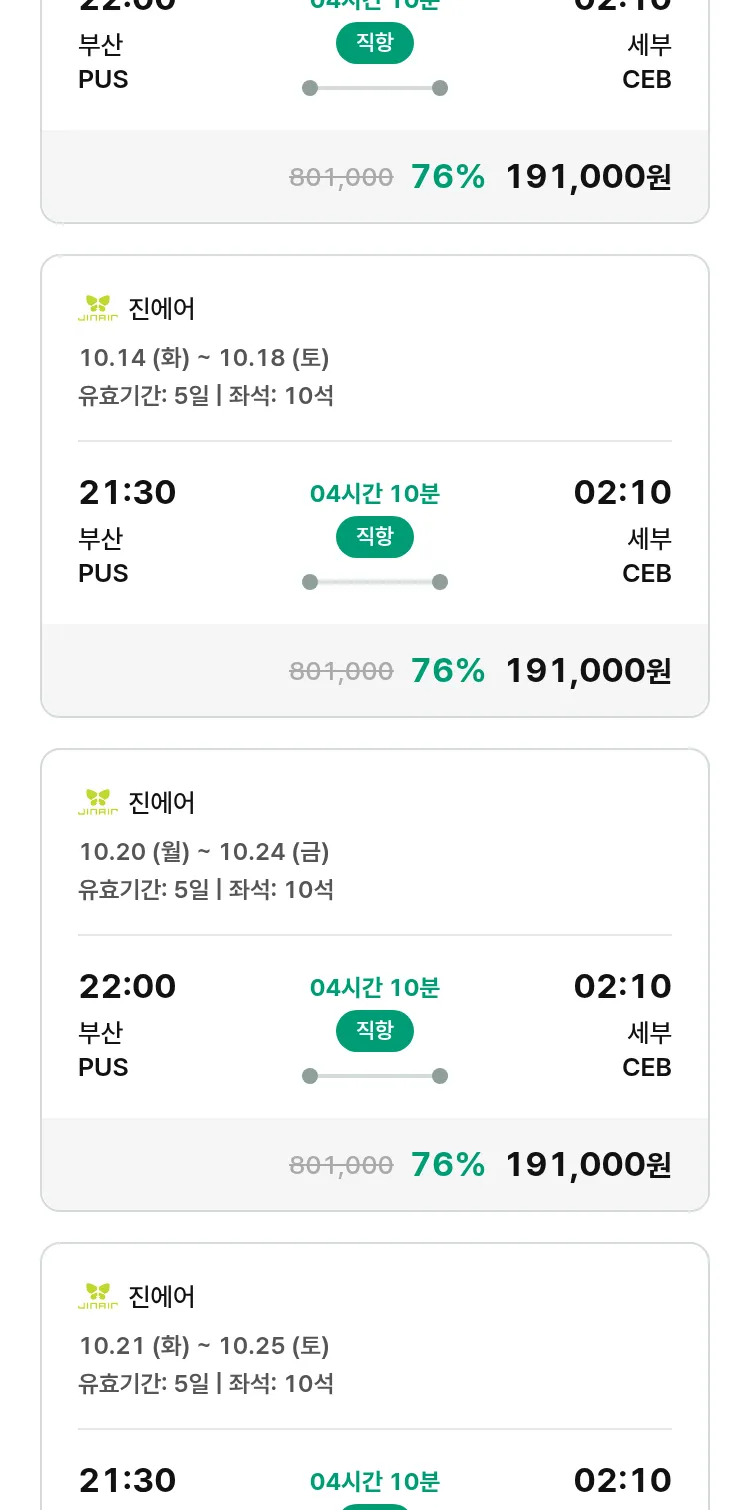Open the 10.21 (화) ~ 10.25 (토) date range
This screenshot has height=1510, width=750.
[204, 1346]
